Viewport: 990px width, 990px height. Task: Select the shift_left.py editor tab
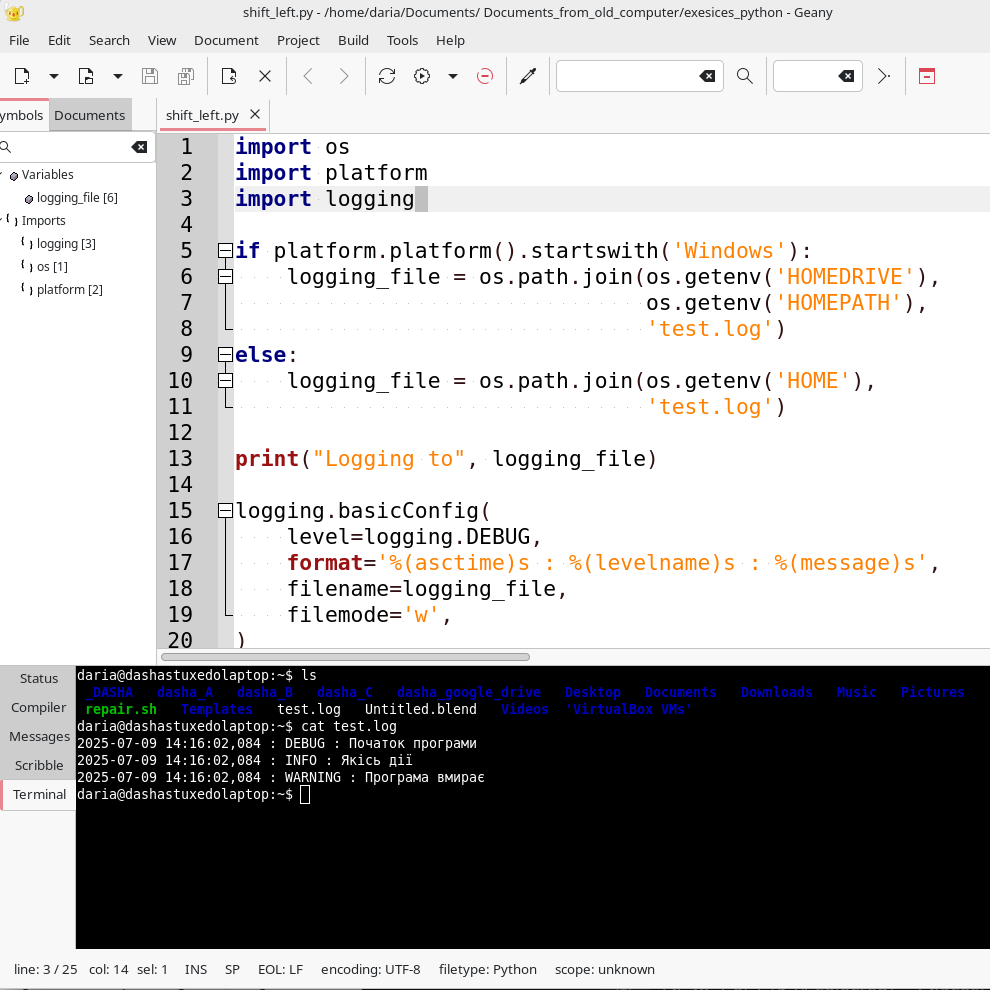pyautogui.click(x=202, y=116)
